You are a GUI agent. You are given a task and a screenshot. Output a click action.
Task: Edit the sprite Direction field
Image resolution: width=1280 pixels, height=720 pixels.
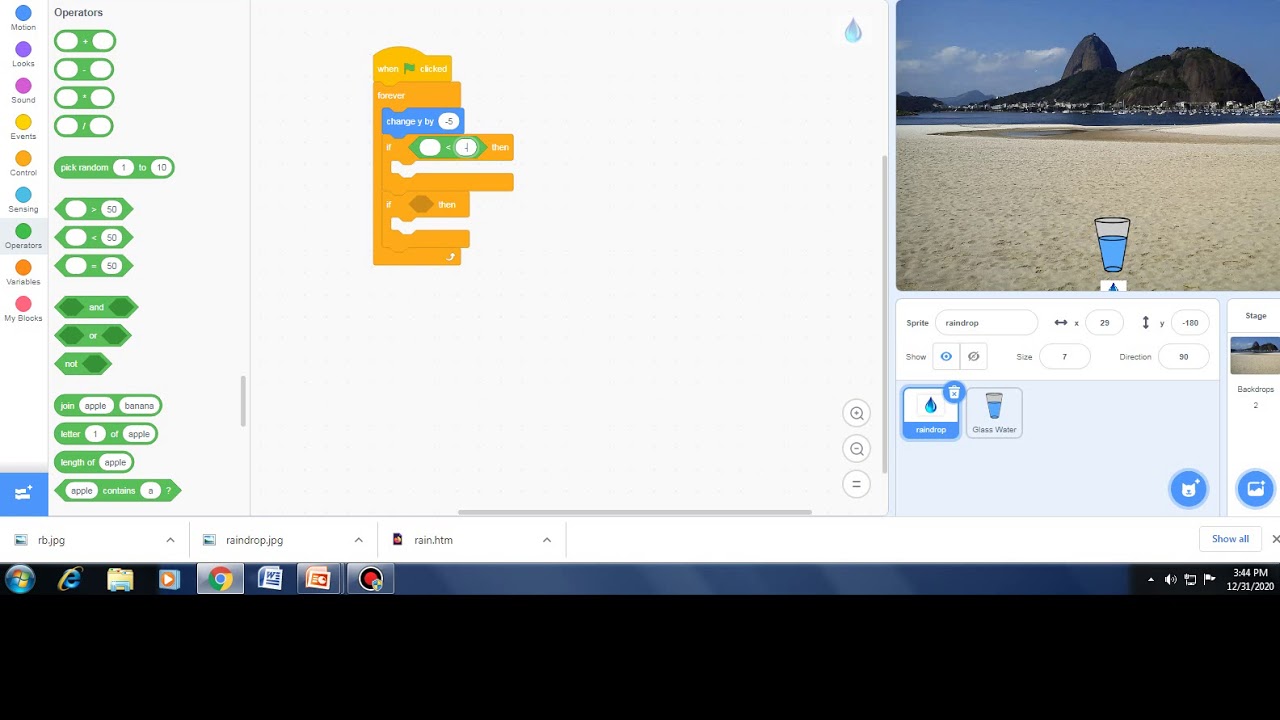(1183, 357)
